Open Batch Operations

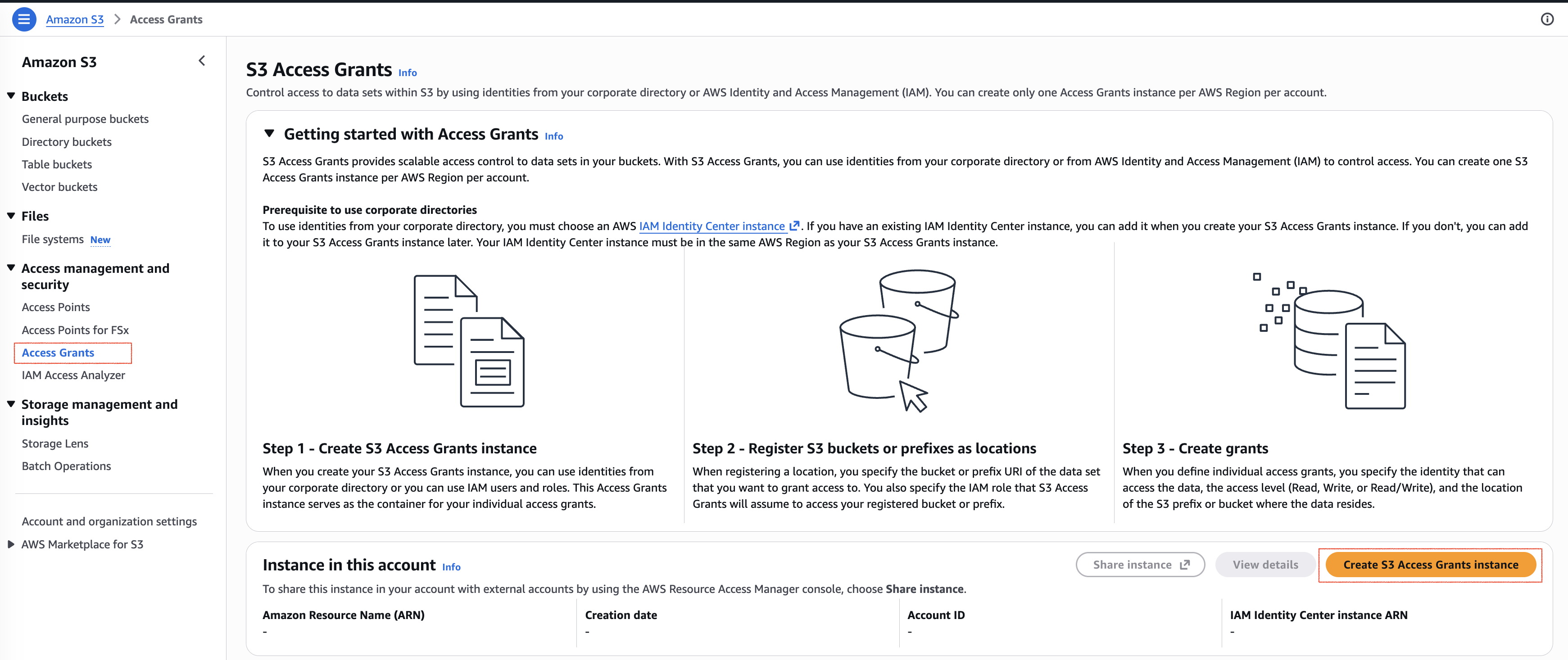click(x=66, y=466)
